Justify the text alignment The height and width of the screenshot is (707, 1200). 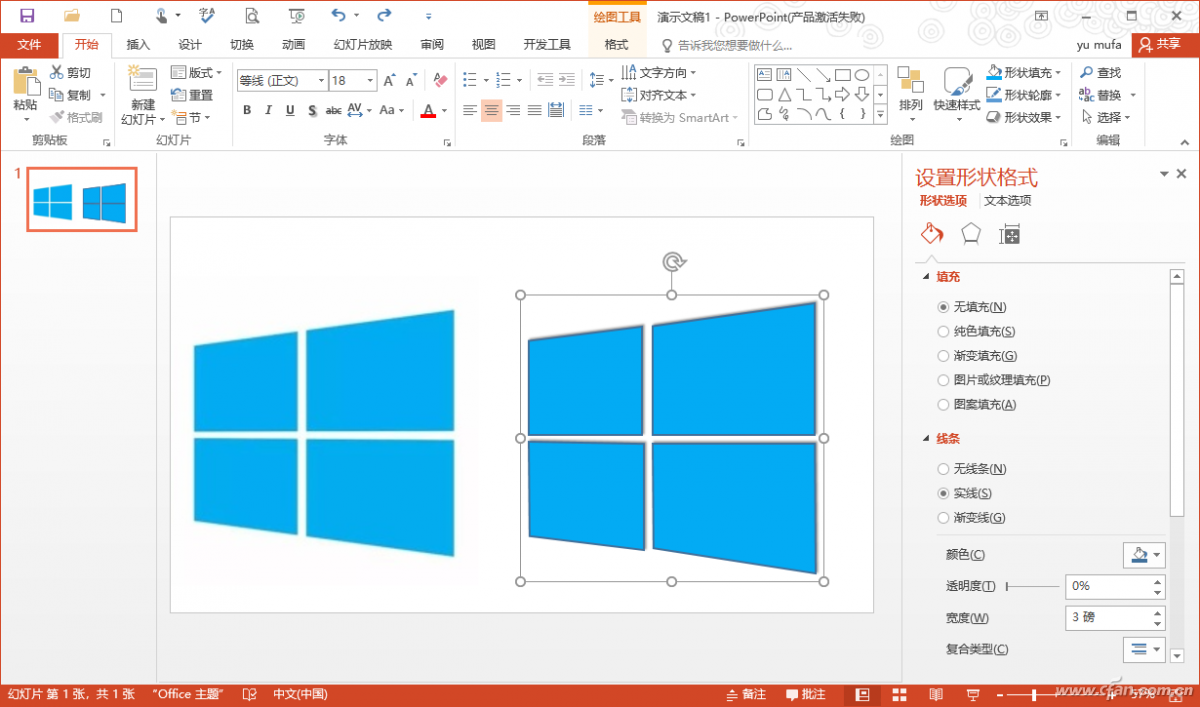tap(534, 111)
